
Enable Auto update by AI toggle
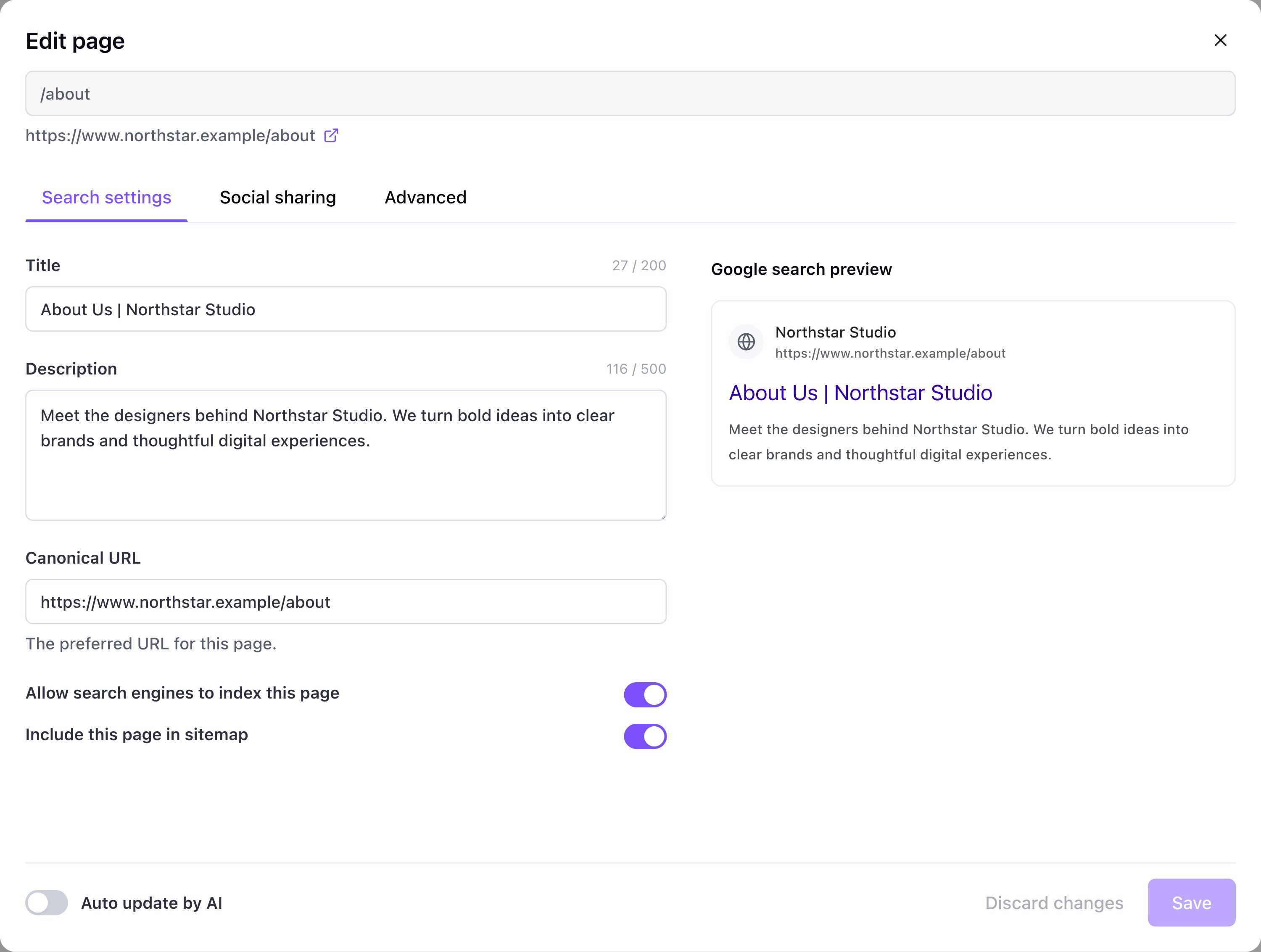pyautogui.click(x=47, y=902)
